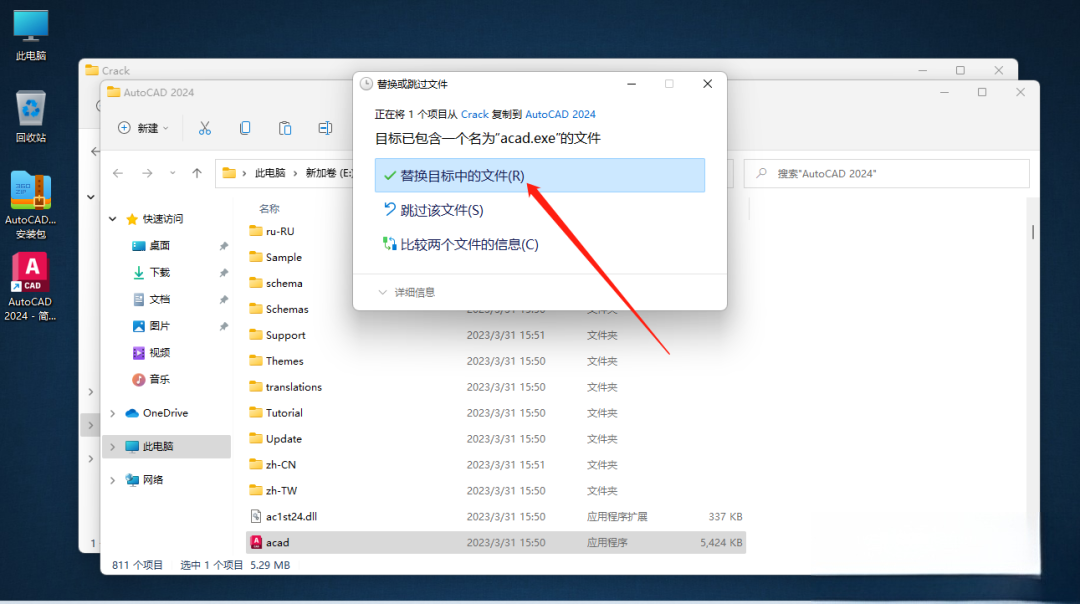Click the Copy icon in toolbar
This screenshot has height=604, width=1080.
click(245, 128)
